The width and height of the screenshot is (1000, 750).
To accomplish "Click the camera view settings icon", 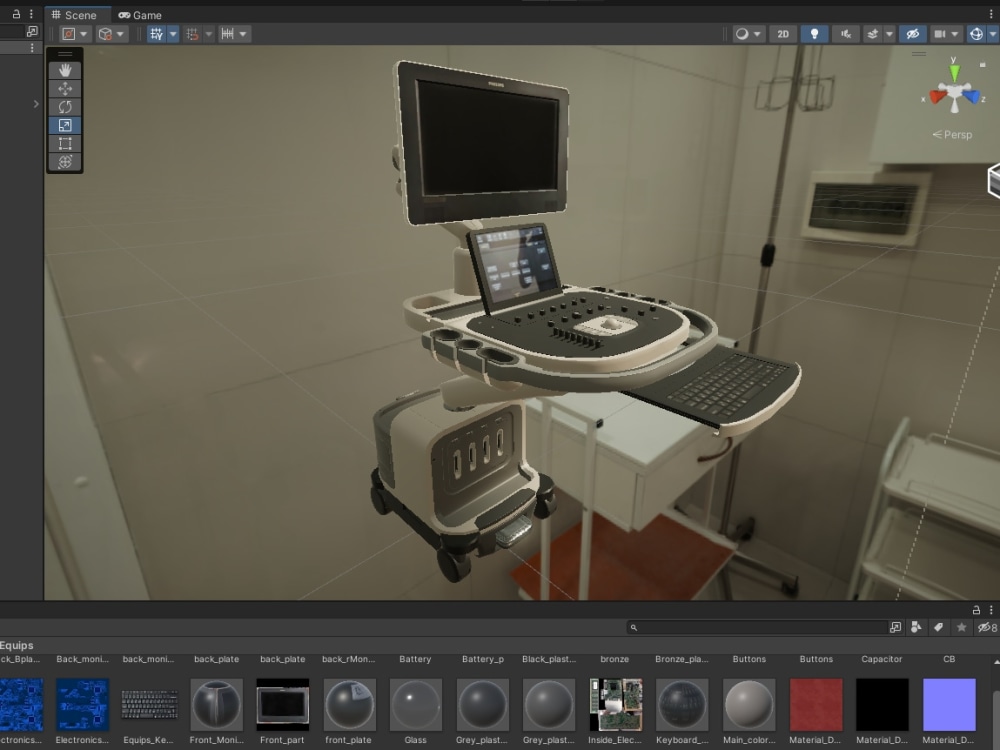I will pyautogui.click(x=940, y=33).
